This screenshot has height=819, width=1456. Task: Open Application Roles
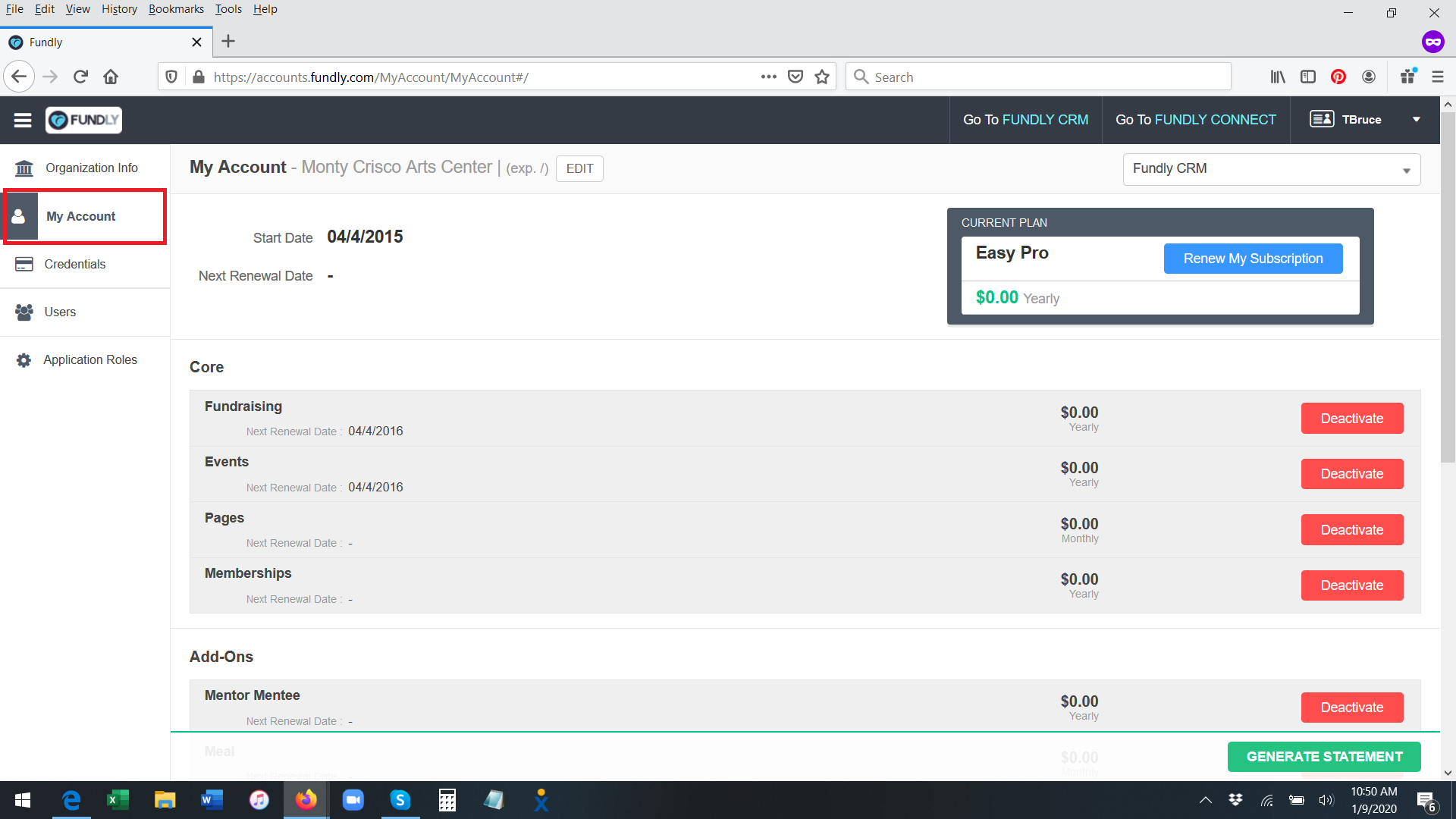click(85, 359)
